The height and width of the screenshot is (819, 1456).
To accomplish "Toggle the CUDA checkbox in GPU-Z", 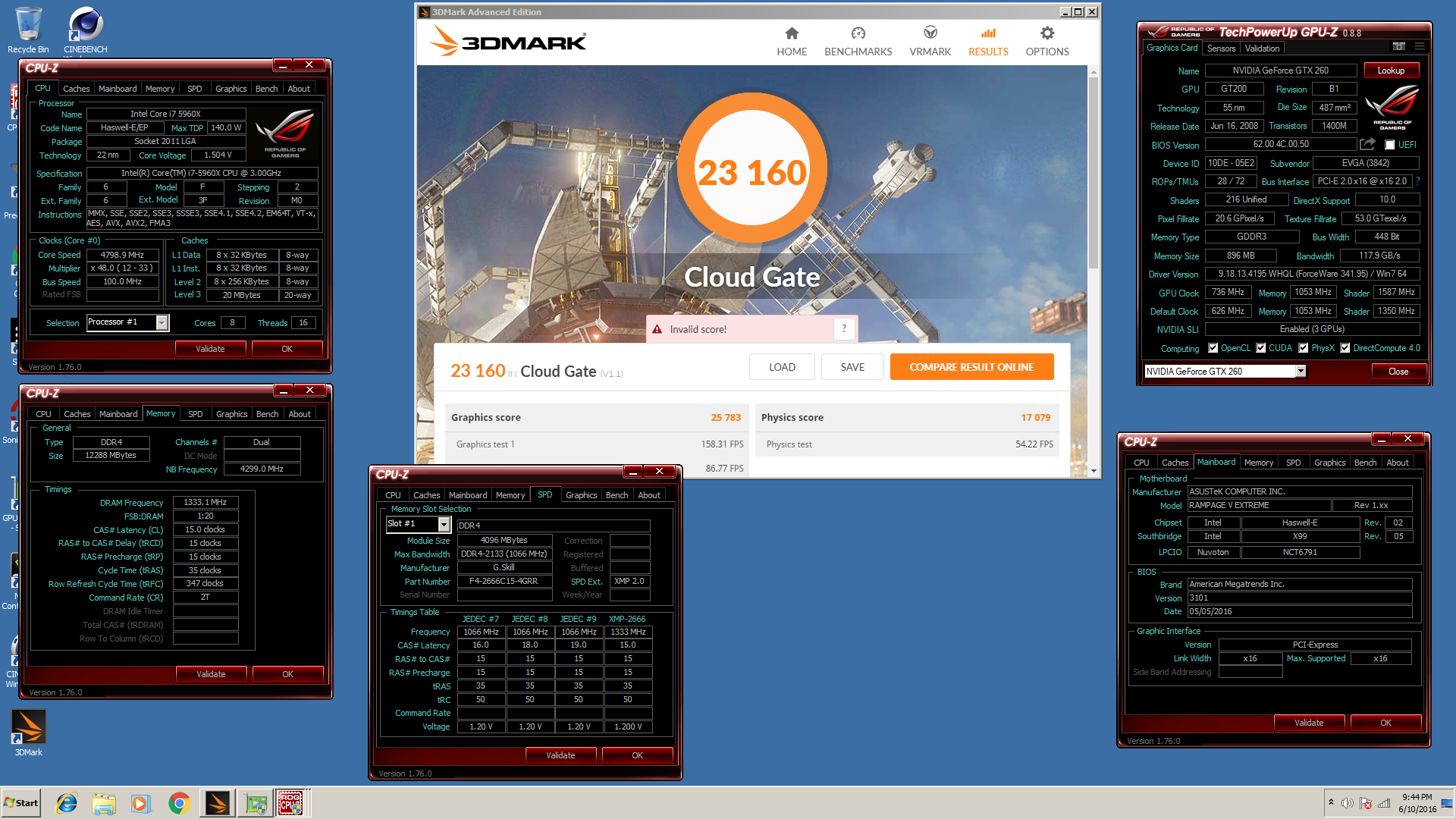I will (x=1261, y=348).
